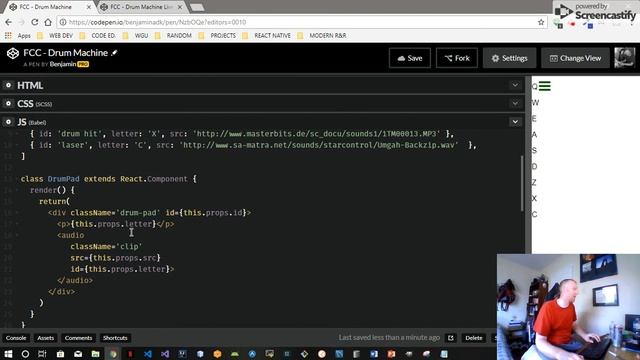640x360 pixels.
Task: Open REACT NATIVE bookmarks folder
Action: [x=267, y=36]
